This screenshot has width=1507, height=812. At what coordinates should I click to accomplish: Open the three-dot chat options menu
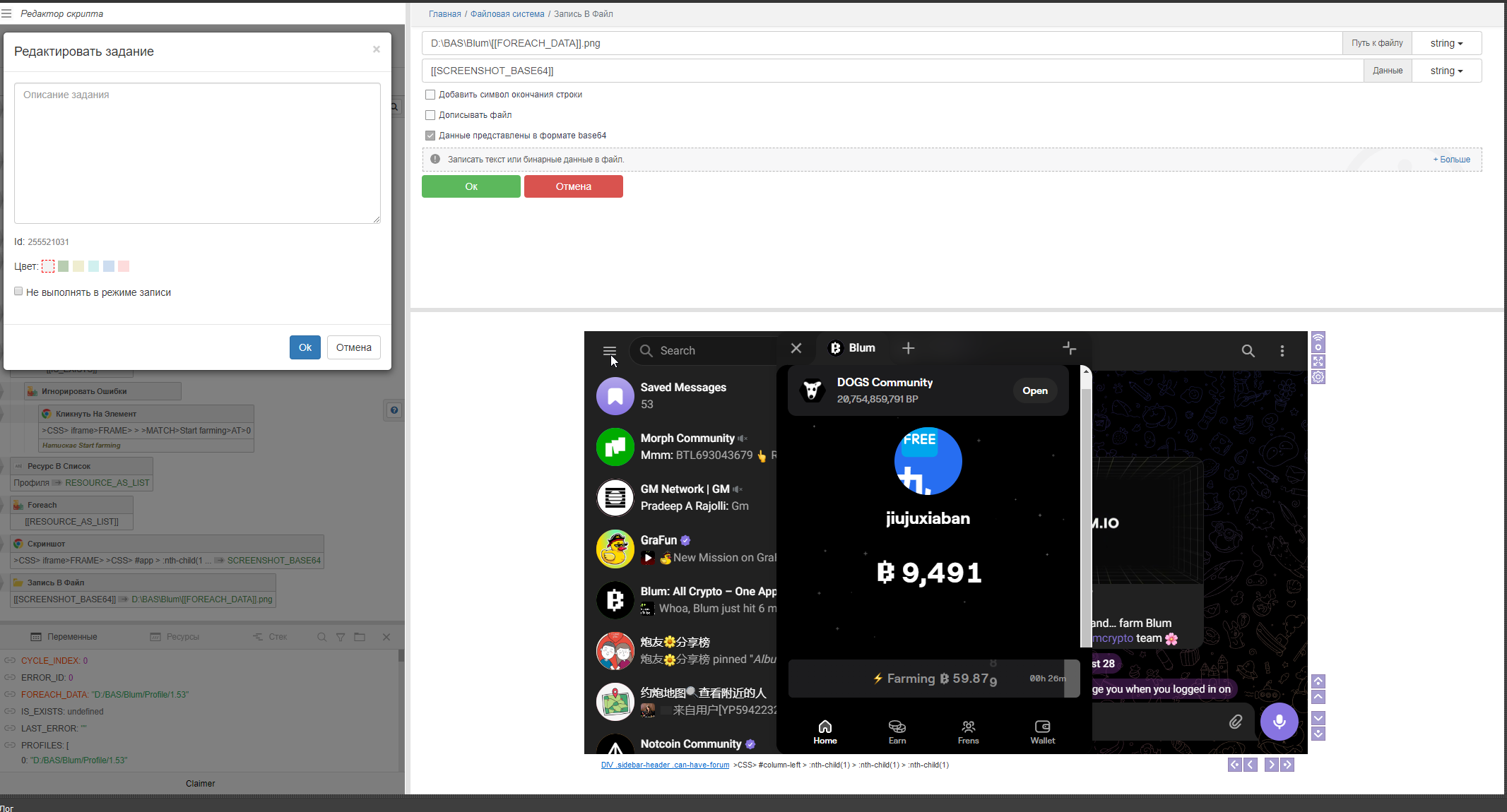point(1282,351)
